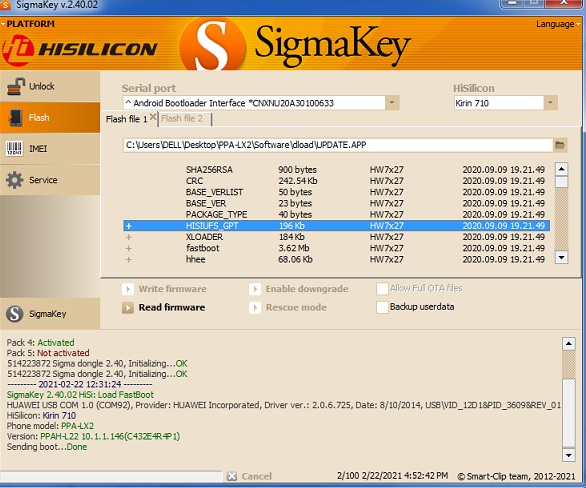This screenshot has height=488, width=586.
Task: Click the Rescue mode button
Action: (288, 308)
